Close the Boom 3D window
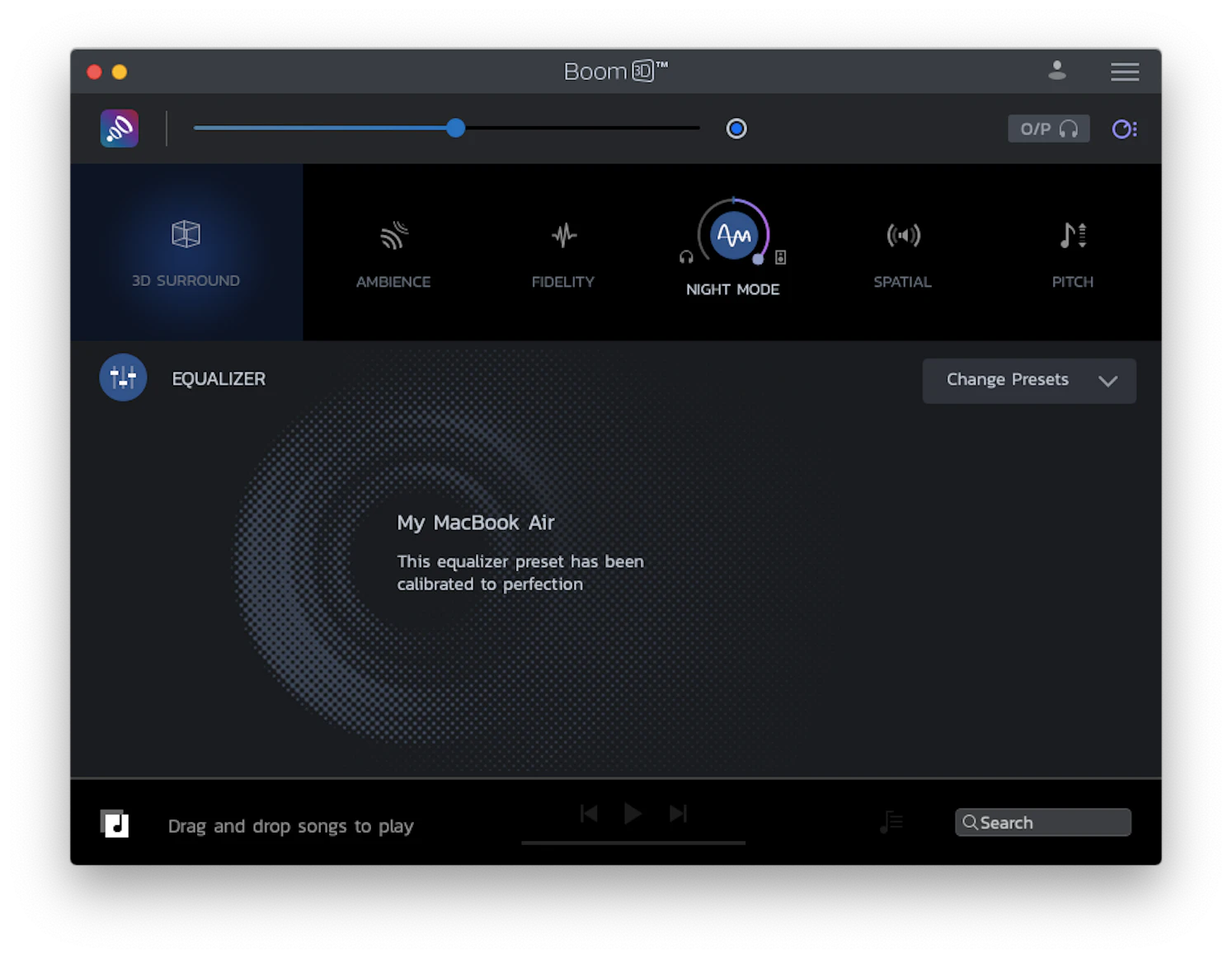 pos(94,72)
